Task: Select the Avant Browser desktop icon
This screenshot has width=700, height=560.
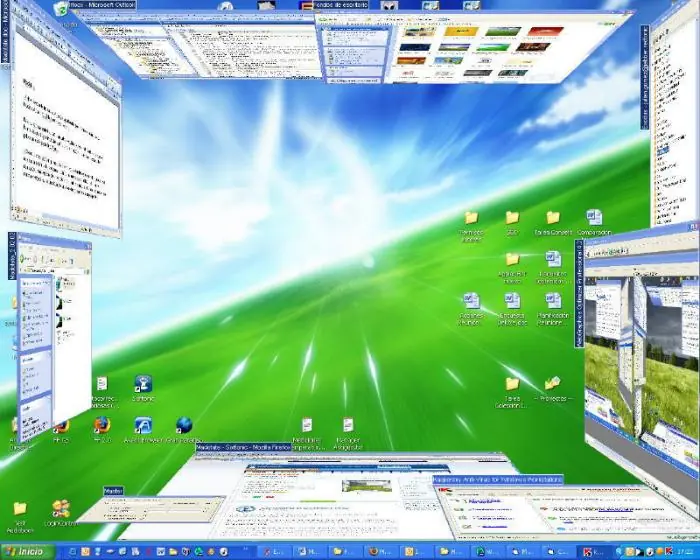Action: (143, 426)
